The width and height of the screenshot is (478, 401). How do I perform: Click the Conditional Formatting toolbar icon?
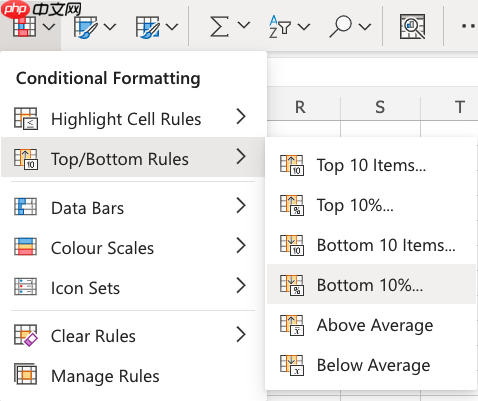click(24, 27)
